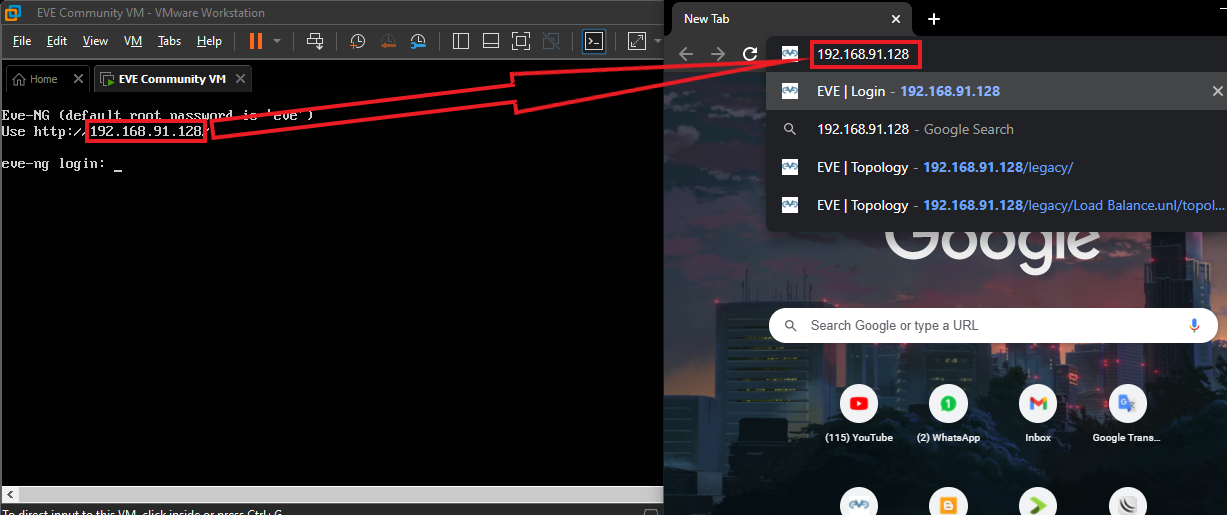Go back in Chrome
1227x515 pixels.
tap(686, 54)
